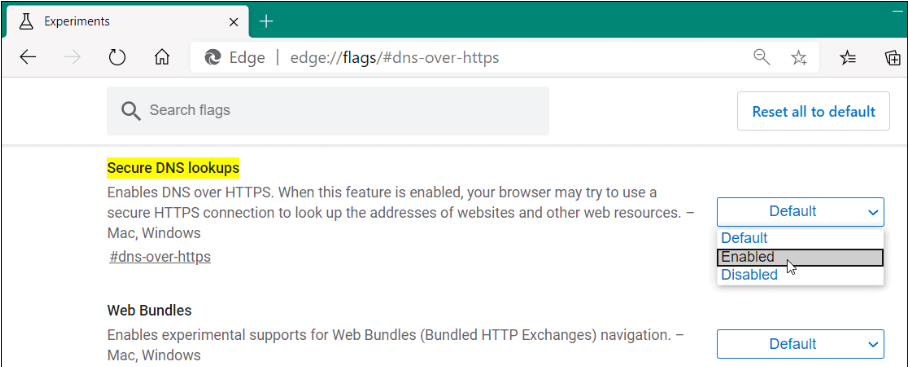Go to home page icon
The height and width of the screenshot is (367, 908).
tap(162, 57)
